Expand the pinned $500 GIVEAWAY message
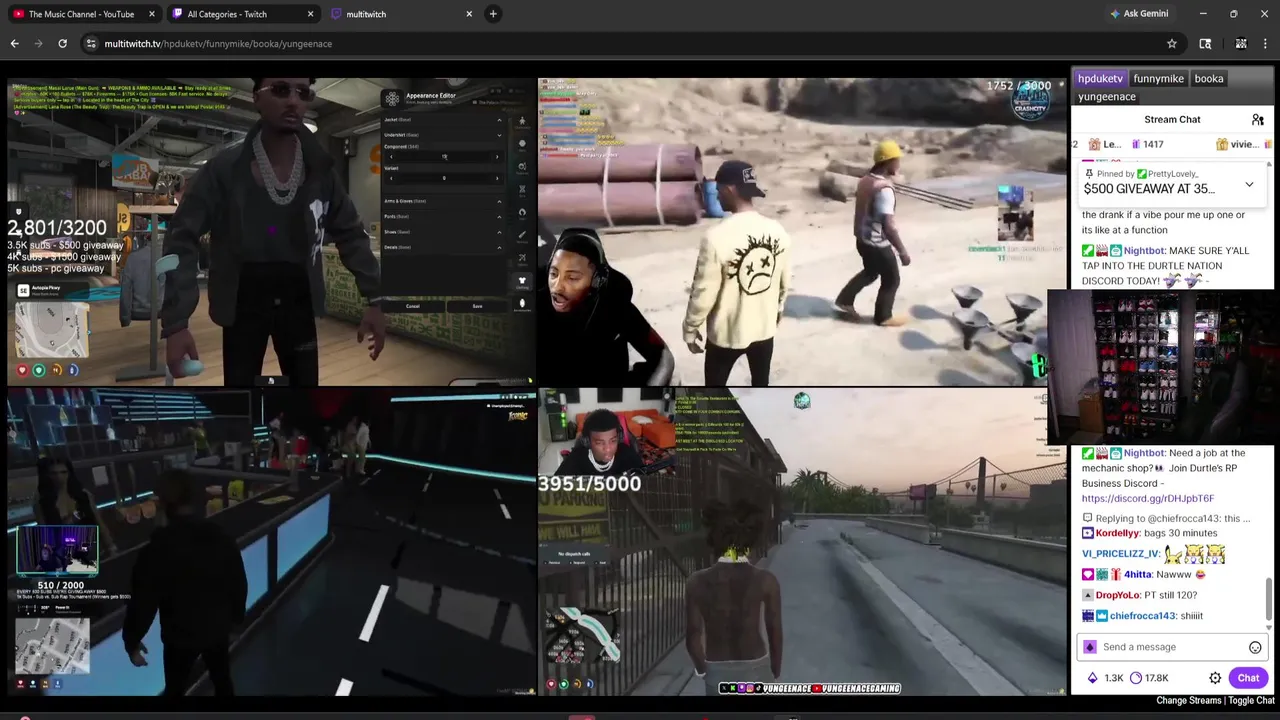1280x720 pixels. [1249, 185]
